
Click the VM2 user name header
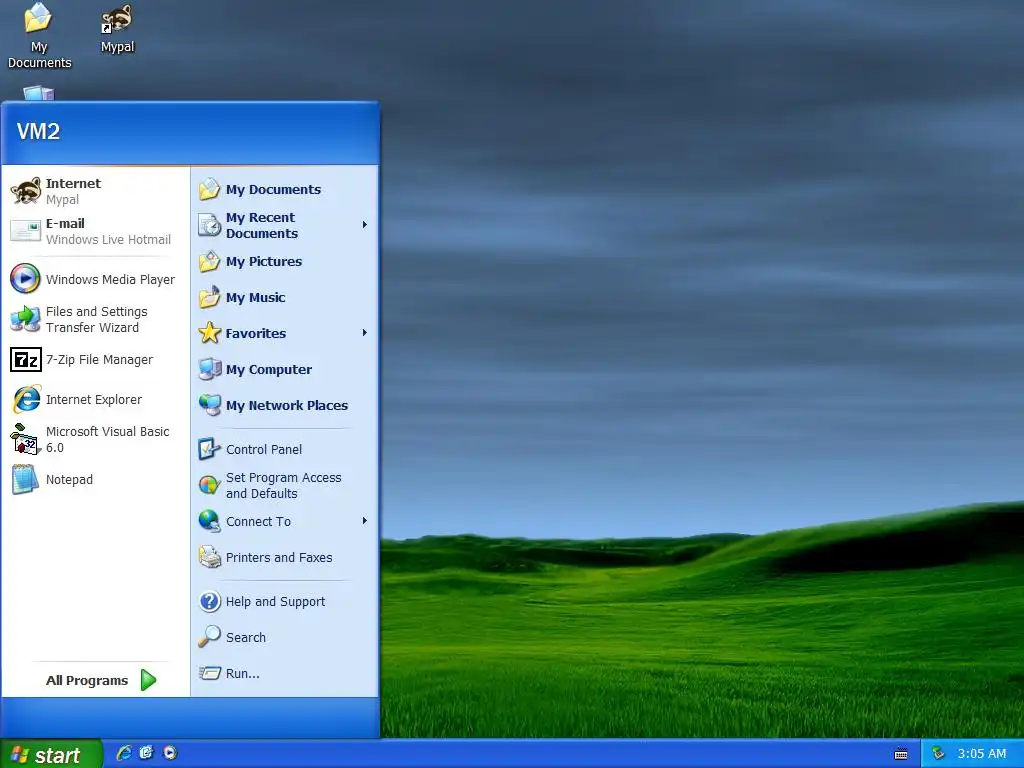click(38, 131)
